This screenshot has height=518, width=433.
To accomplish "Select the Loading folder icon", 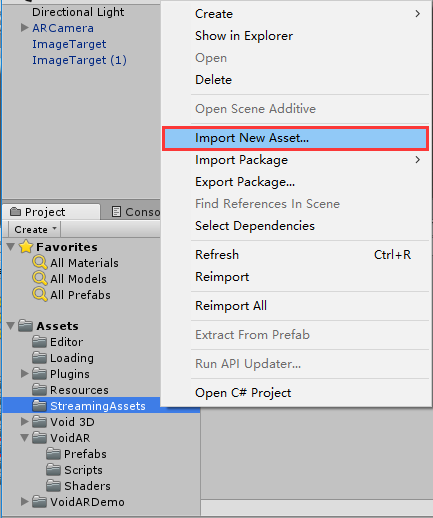I will [39, 358].
